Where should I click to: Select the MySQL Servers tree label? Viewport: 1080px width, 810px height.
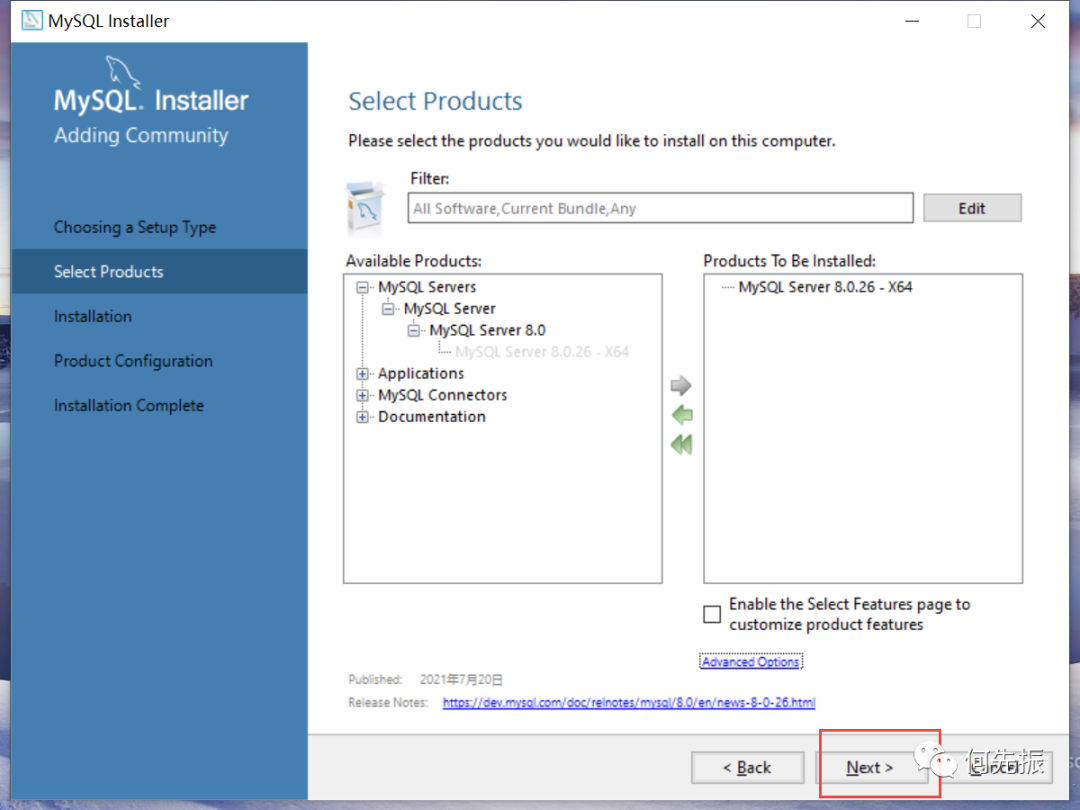coord(427,287)
